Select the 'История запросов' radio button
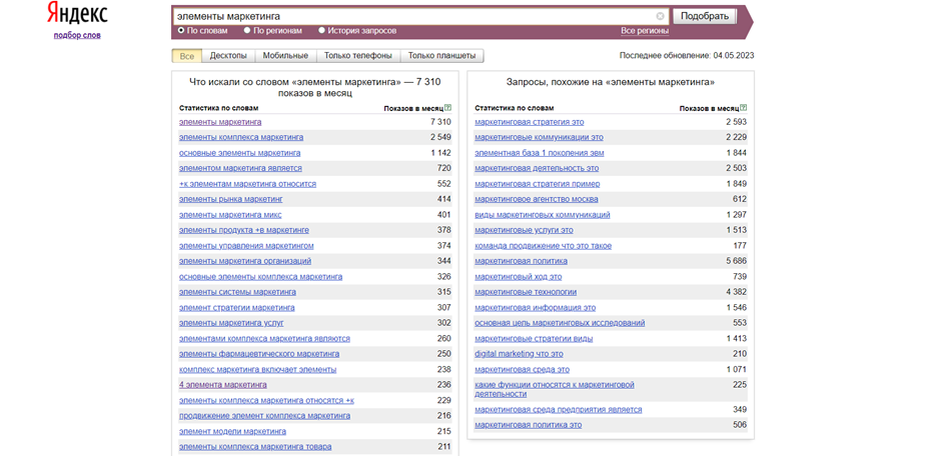 click(x=322, y=30)
